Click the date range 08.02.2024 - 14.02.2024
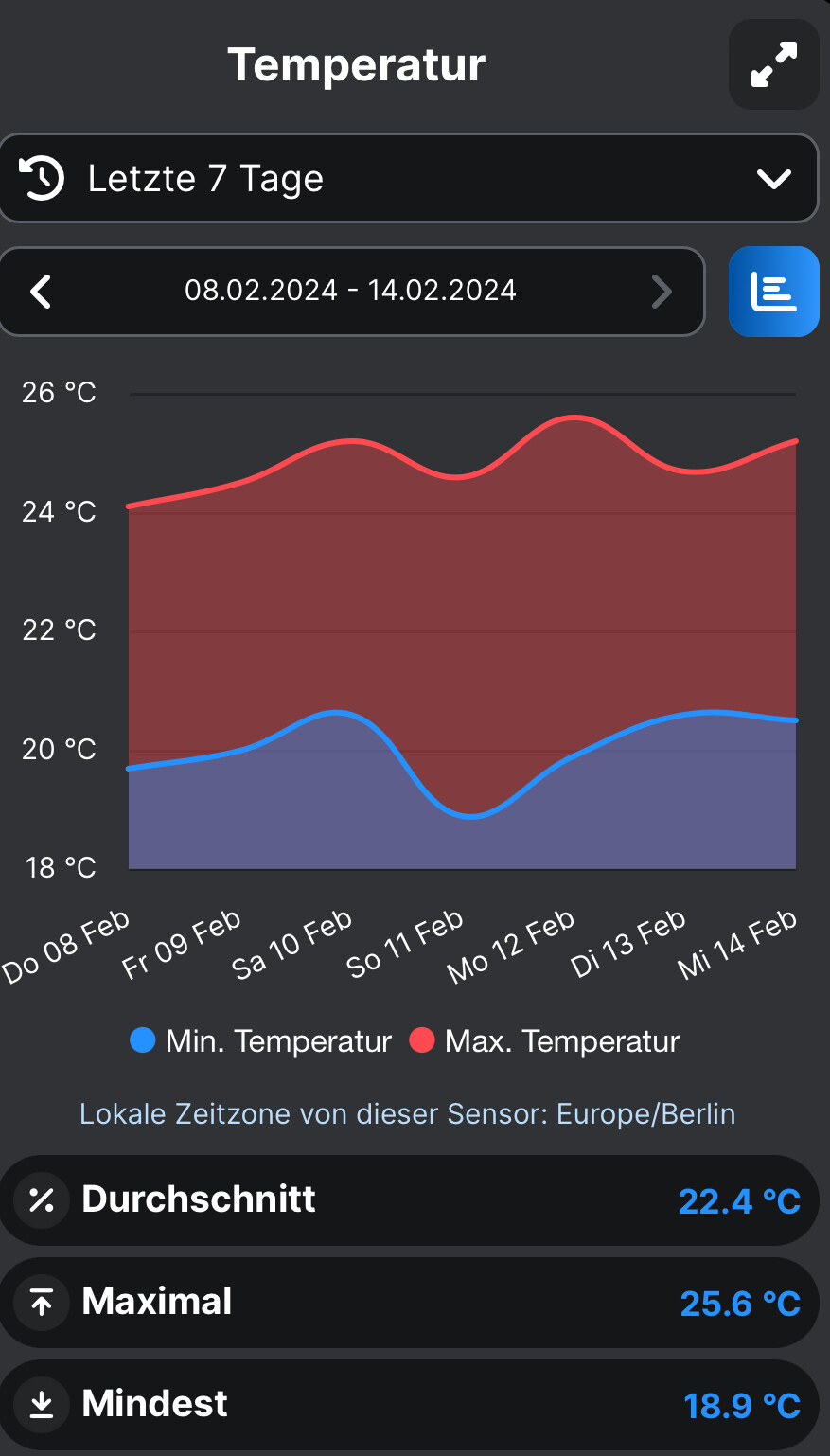830x1456 pixels. tap(350, 291)
